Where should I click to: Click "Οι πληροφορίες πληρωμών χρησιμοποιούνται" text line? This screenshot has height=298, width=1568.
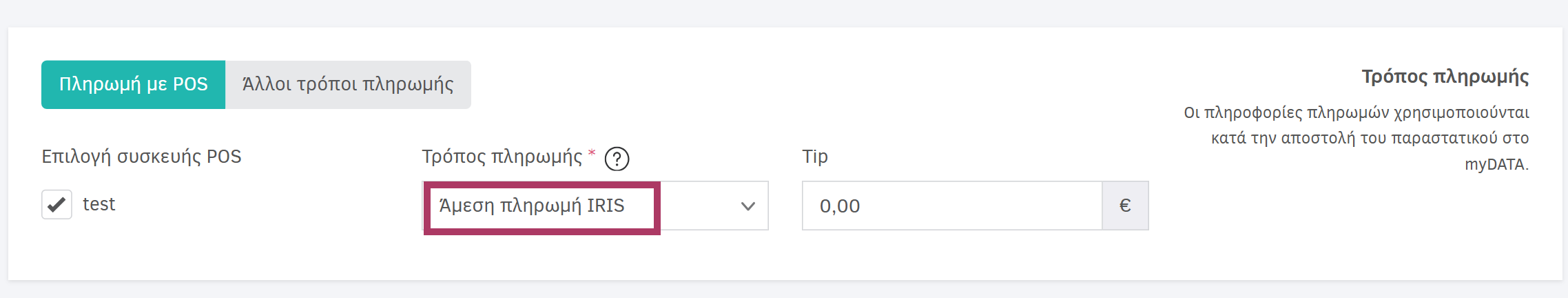tap(1356, 112)
